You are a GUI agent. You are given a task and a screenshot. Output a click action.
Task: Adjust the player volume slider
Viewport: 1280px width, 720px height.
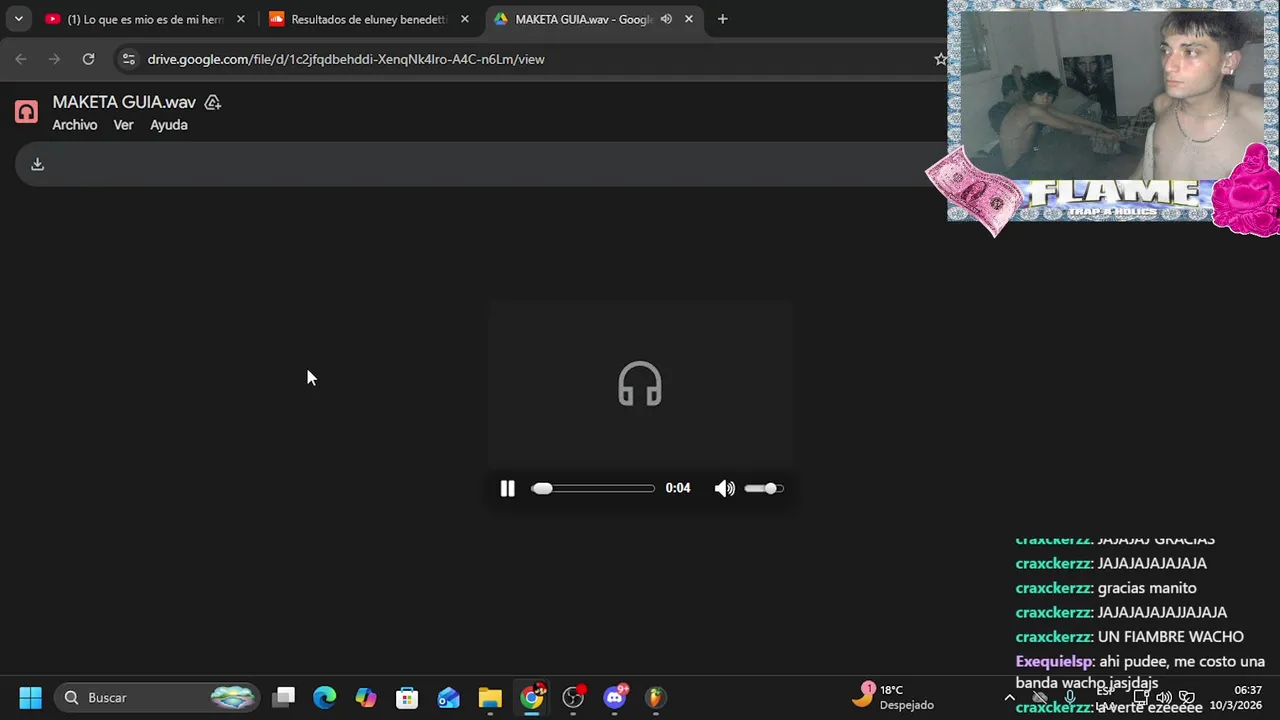coord(764,488)
